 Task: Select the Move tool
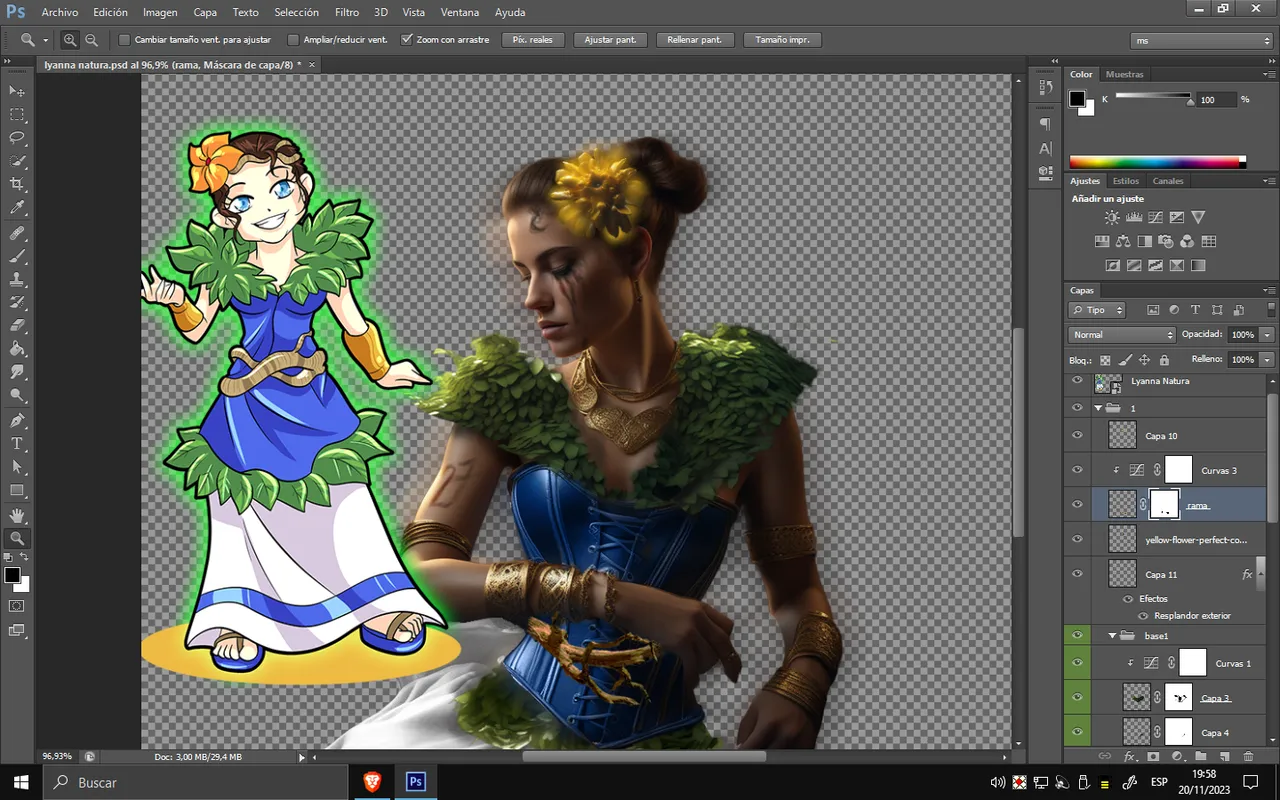point(17,91)
